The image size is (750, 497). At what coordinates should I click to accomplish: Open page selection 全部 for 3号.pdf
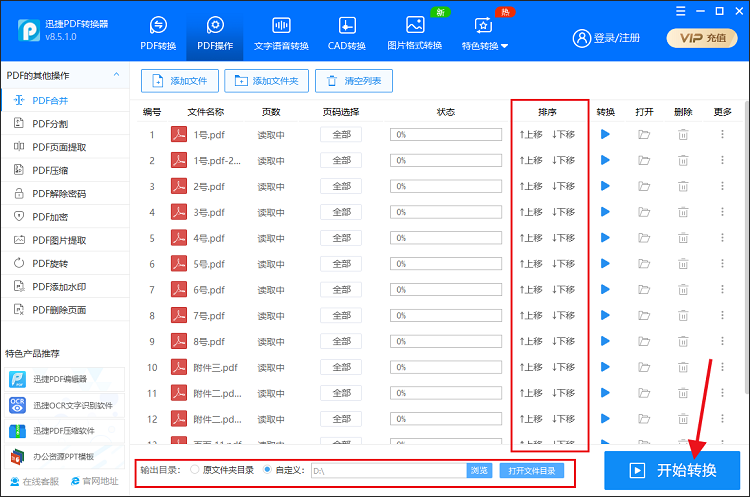tap(341, 212)
